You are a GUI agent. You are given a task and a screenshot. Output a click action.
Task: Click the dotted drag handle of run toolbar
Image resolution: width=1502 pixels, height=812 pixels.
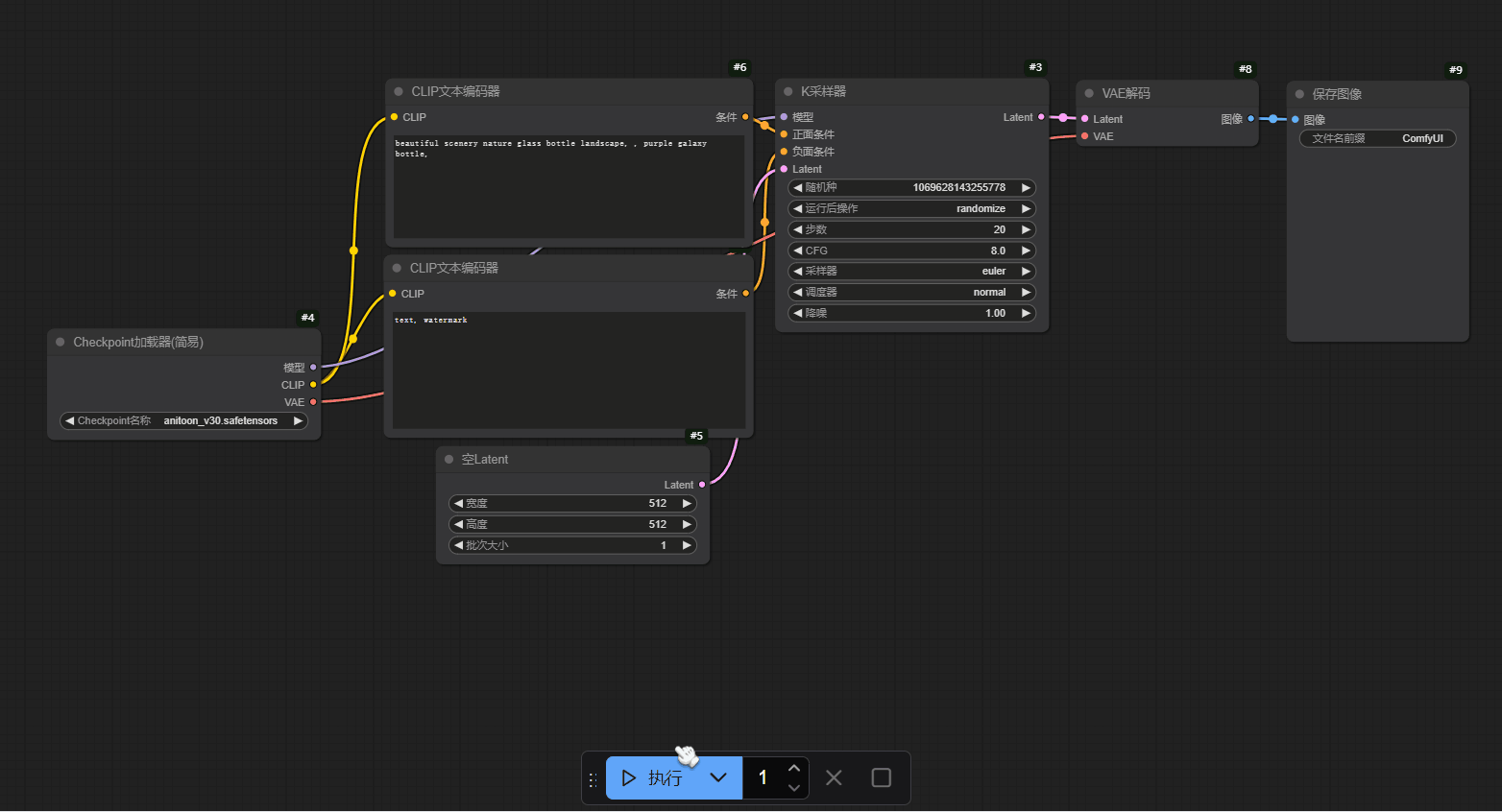point(593,779)
